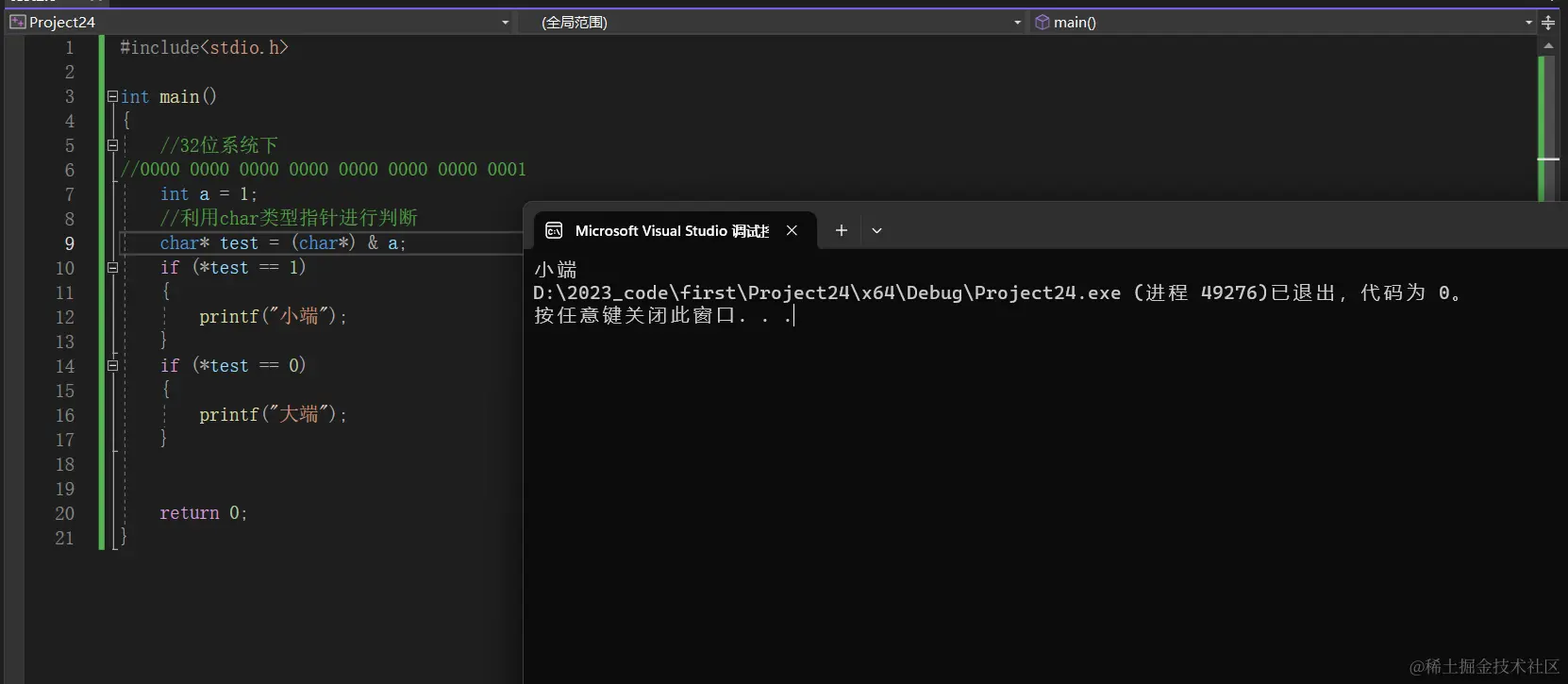Click the binary 0000 ... 0001 comment line

(x=324, y=170)
